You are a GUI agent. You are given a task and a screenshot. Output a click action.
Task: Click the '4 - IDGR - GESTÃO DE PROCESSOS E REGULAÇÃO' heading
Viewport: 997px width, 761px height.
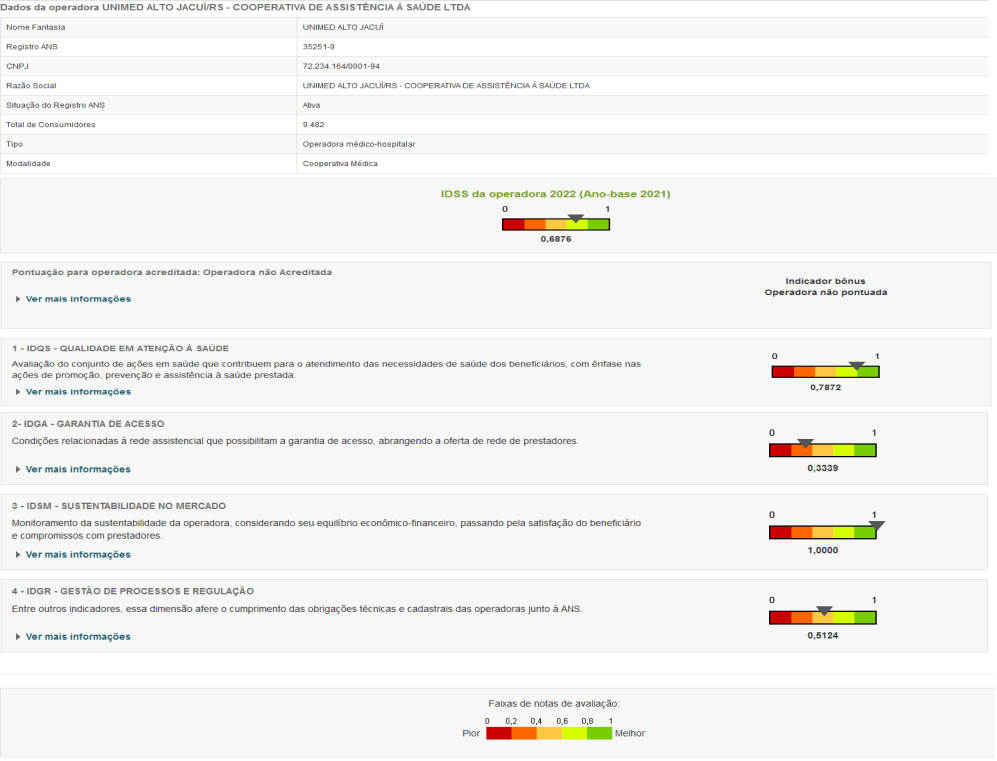(x=133, y=591)
